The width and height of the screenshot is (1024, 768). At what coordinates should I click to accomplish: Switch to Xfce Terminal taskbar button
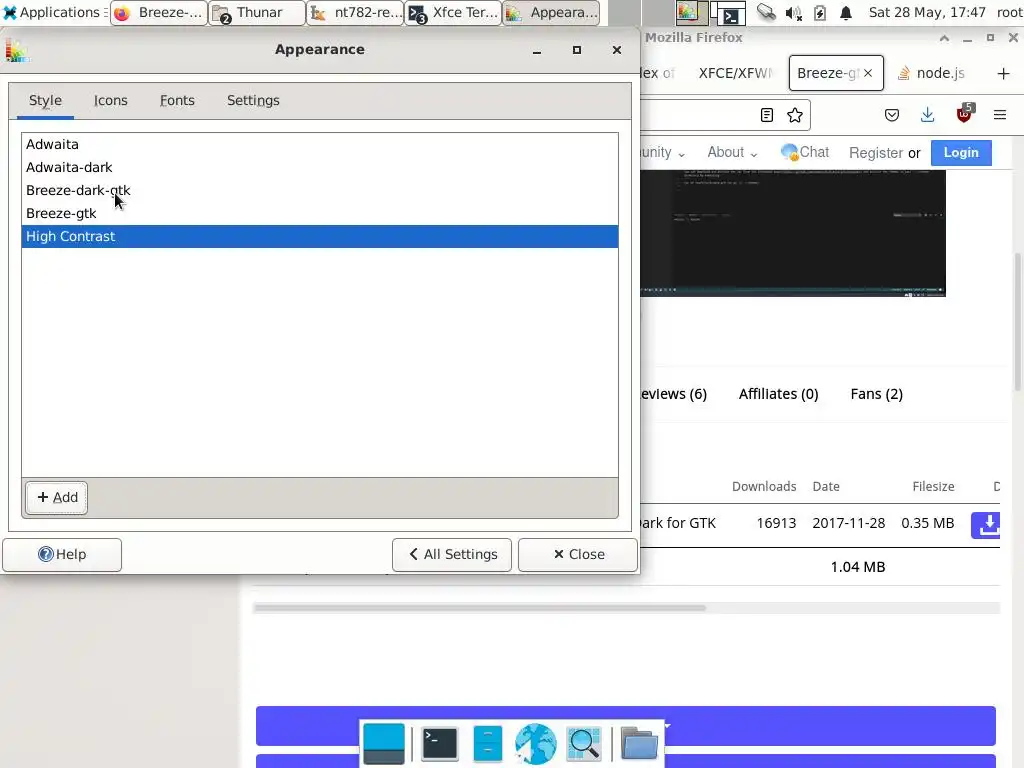(453, 12)
